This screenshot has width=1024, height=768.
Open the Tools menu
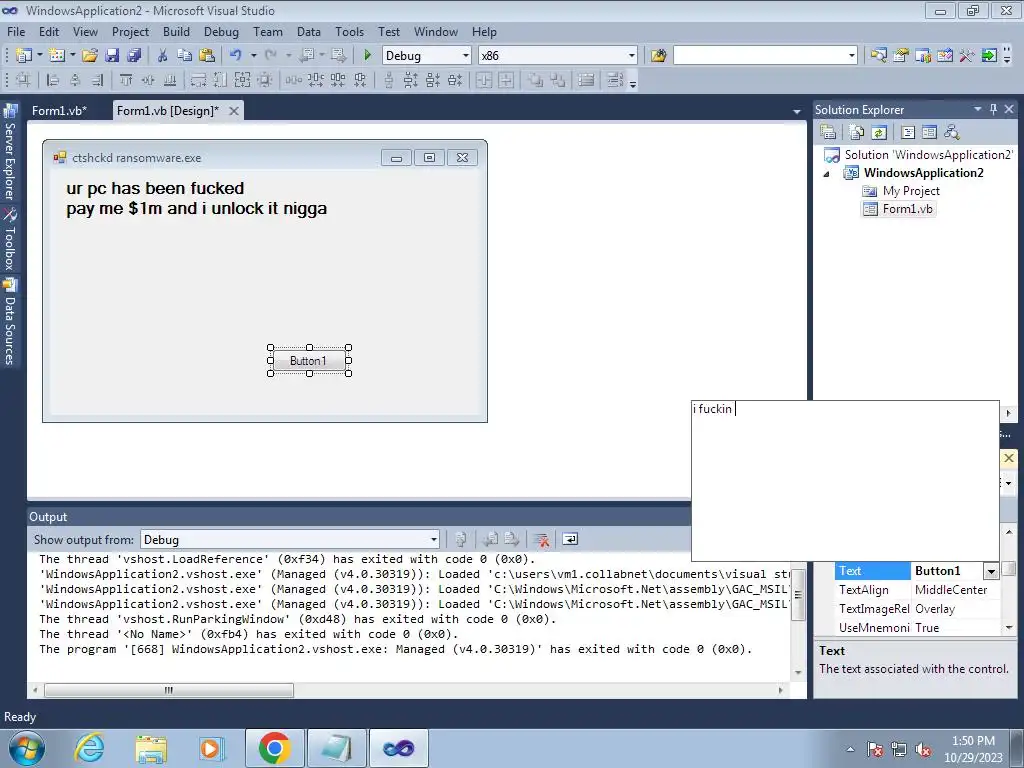349,31
